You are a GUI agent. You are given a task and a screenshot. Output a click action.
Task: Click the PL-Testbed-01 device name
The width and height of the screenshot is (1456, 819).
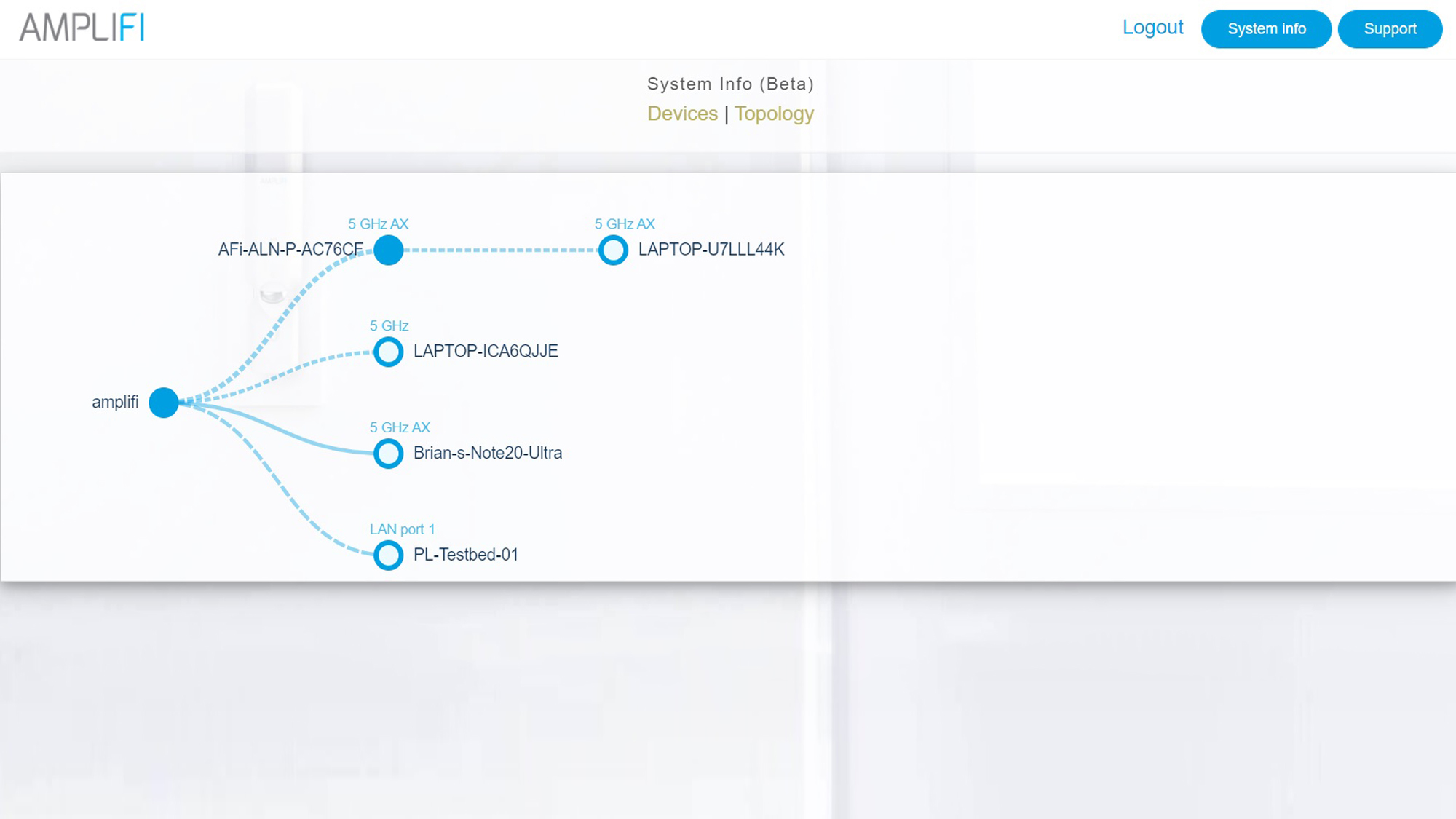[x=466, y=555]
